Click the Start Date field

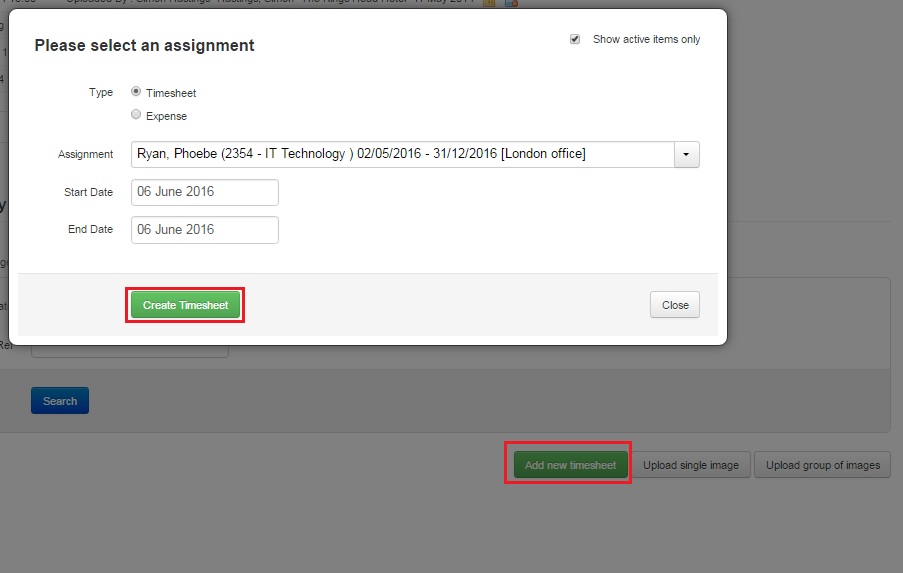coord(204,192)
